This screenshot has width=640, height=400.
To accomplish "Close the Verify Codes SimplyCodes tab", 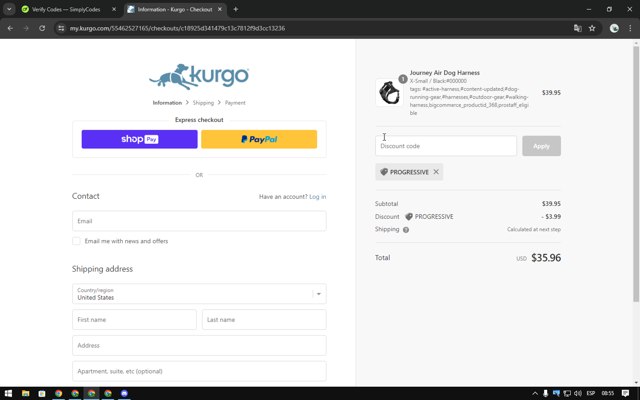I will [114, 9].
